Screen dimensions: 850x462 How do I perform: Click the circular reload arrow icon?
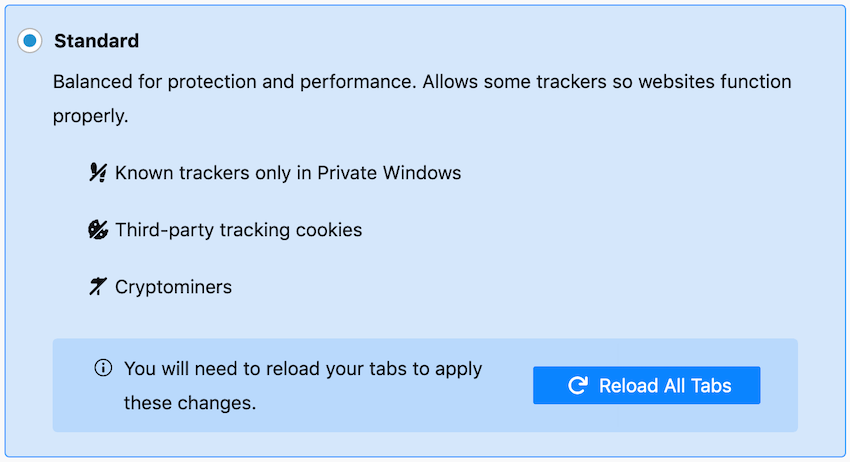[x=577, y=385]
